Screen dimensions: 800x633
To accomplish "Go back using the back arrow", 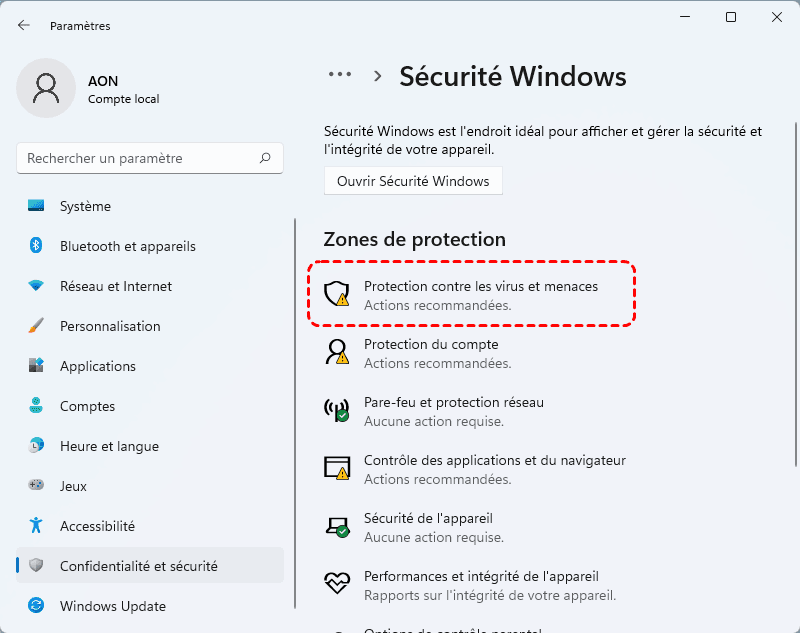I will click(24, 25).
